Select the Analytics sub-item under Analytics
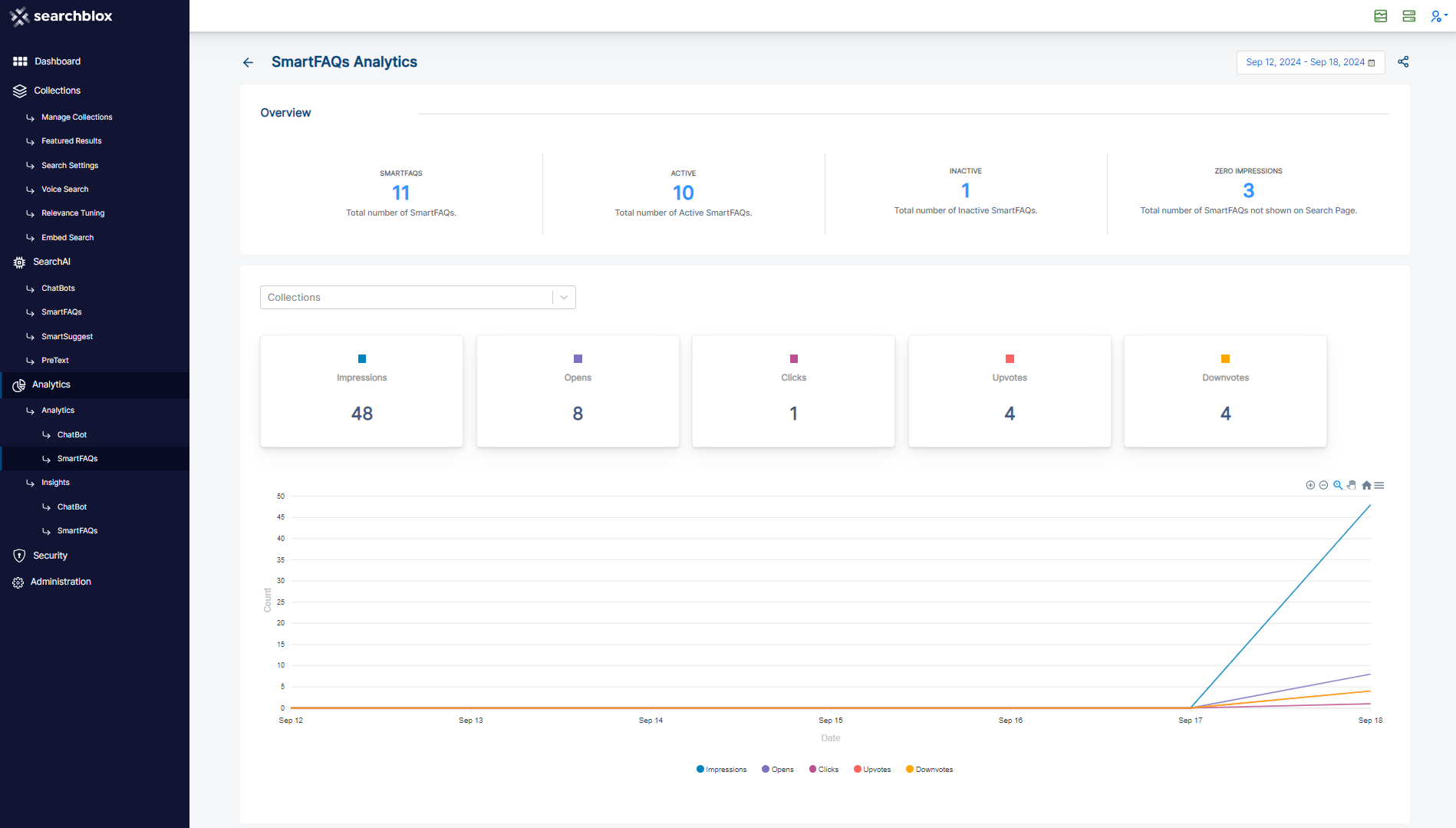The image size is (1456, 828). pyautogui.click(x=58, y=411)
